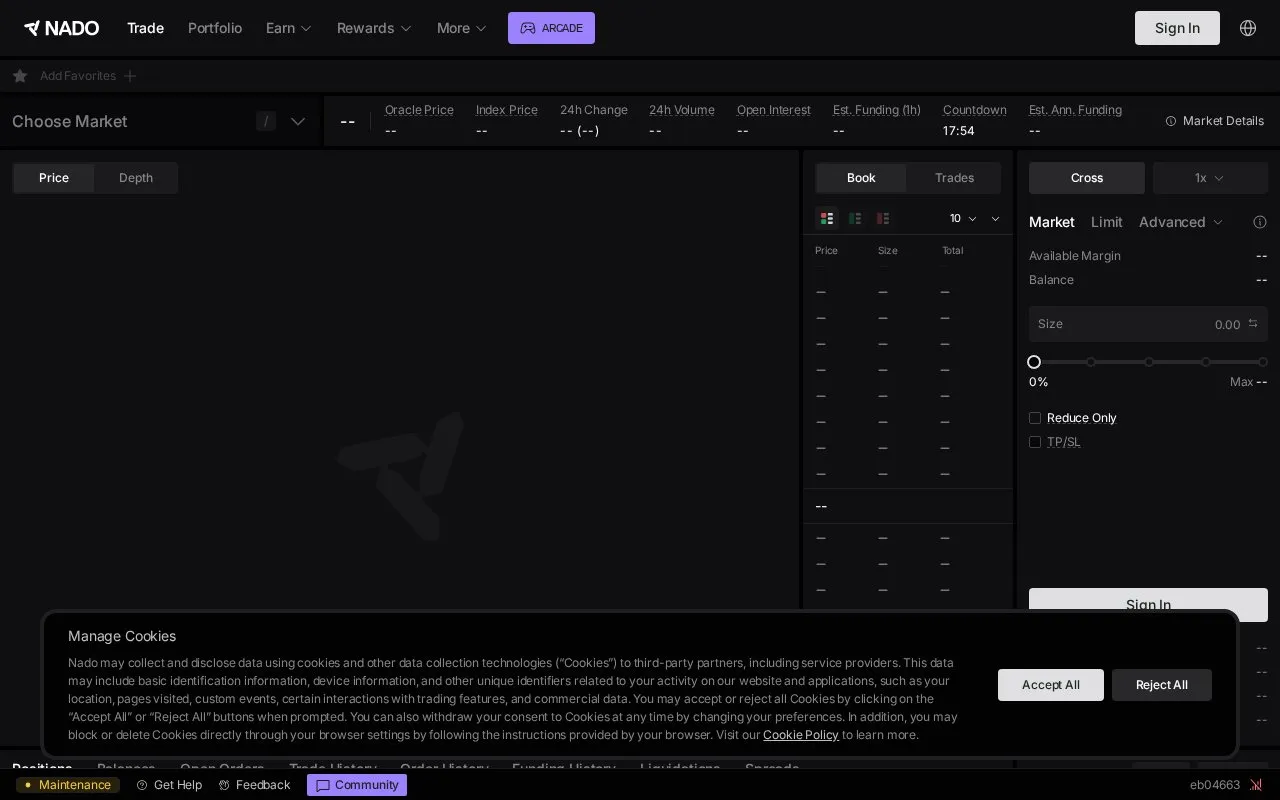Show bids-only green order book view
1280x800 pixels.
tap(855, 218)
